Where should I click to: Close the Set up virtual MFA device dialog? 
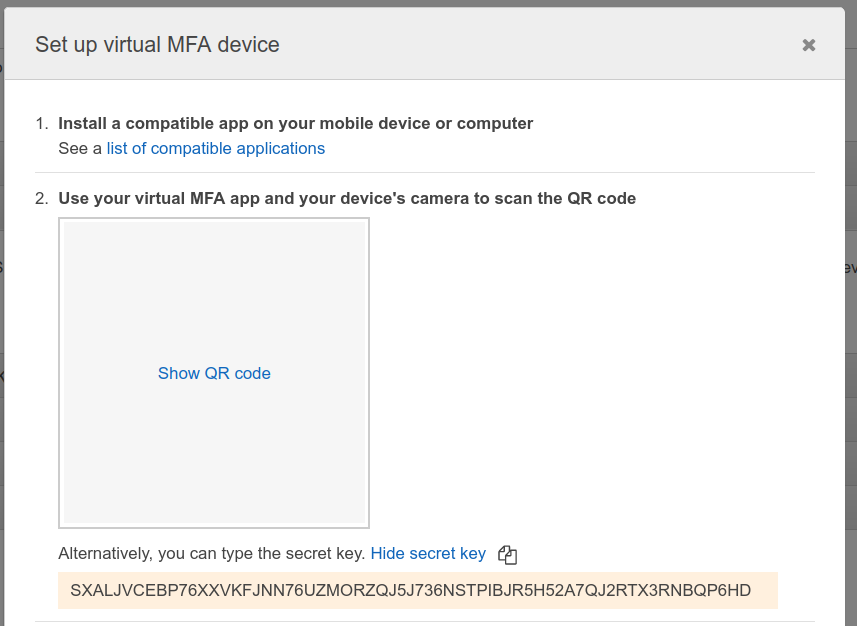coord(808,45)
